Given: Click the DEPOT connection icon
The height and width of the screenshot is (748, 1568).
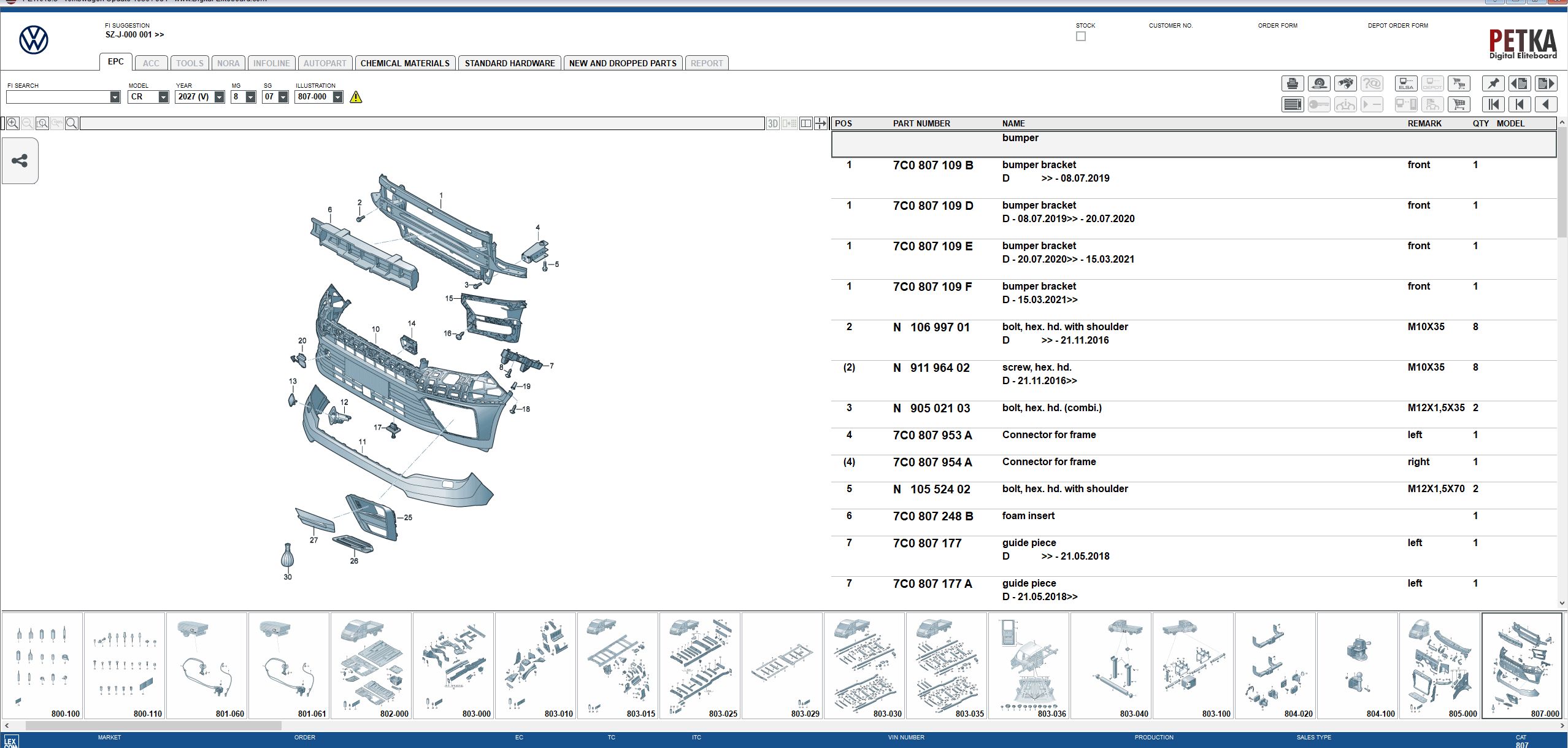Looking at the screenshot, I should pos(1432,83).
